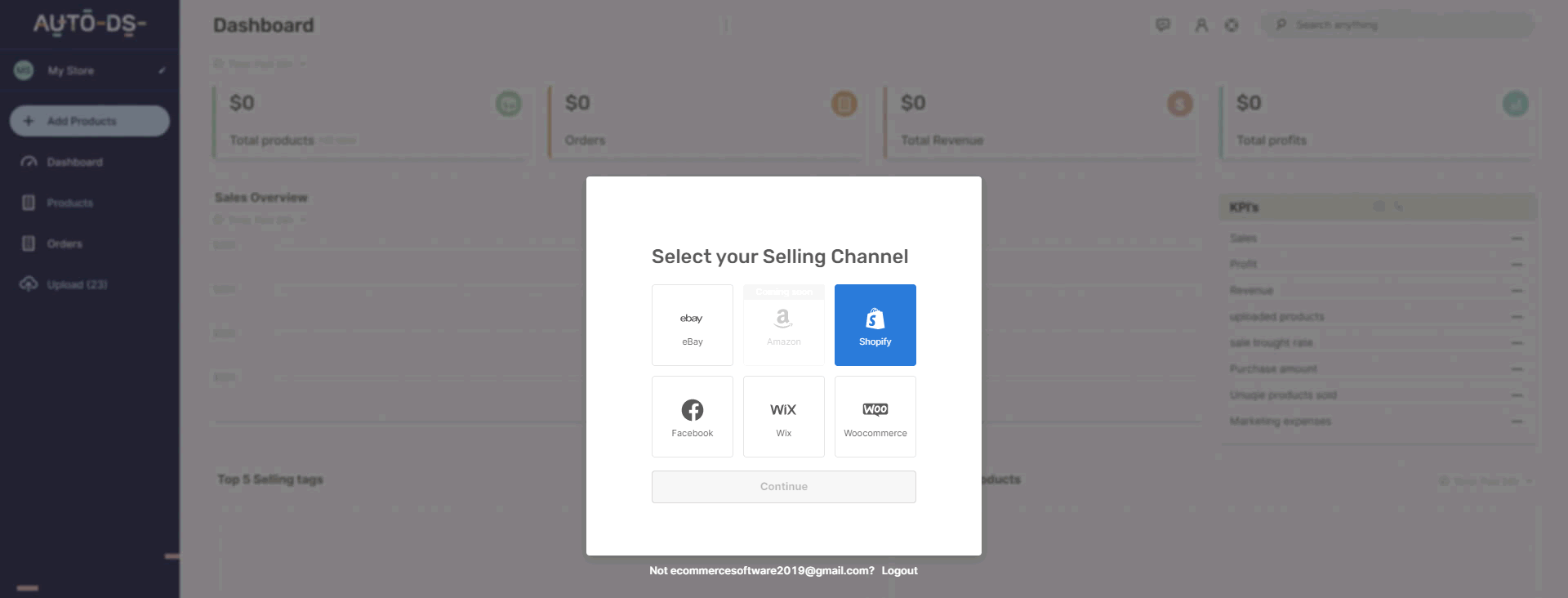Click the Add Products button
Image resolution: width=1568 pixels, height=598 pixels.
click(x=90, y=121)
